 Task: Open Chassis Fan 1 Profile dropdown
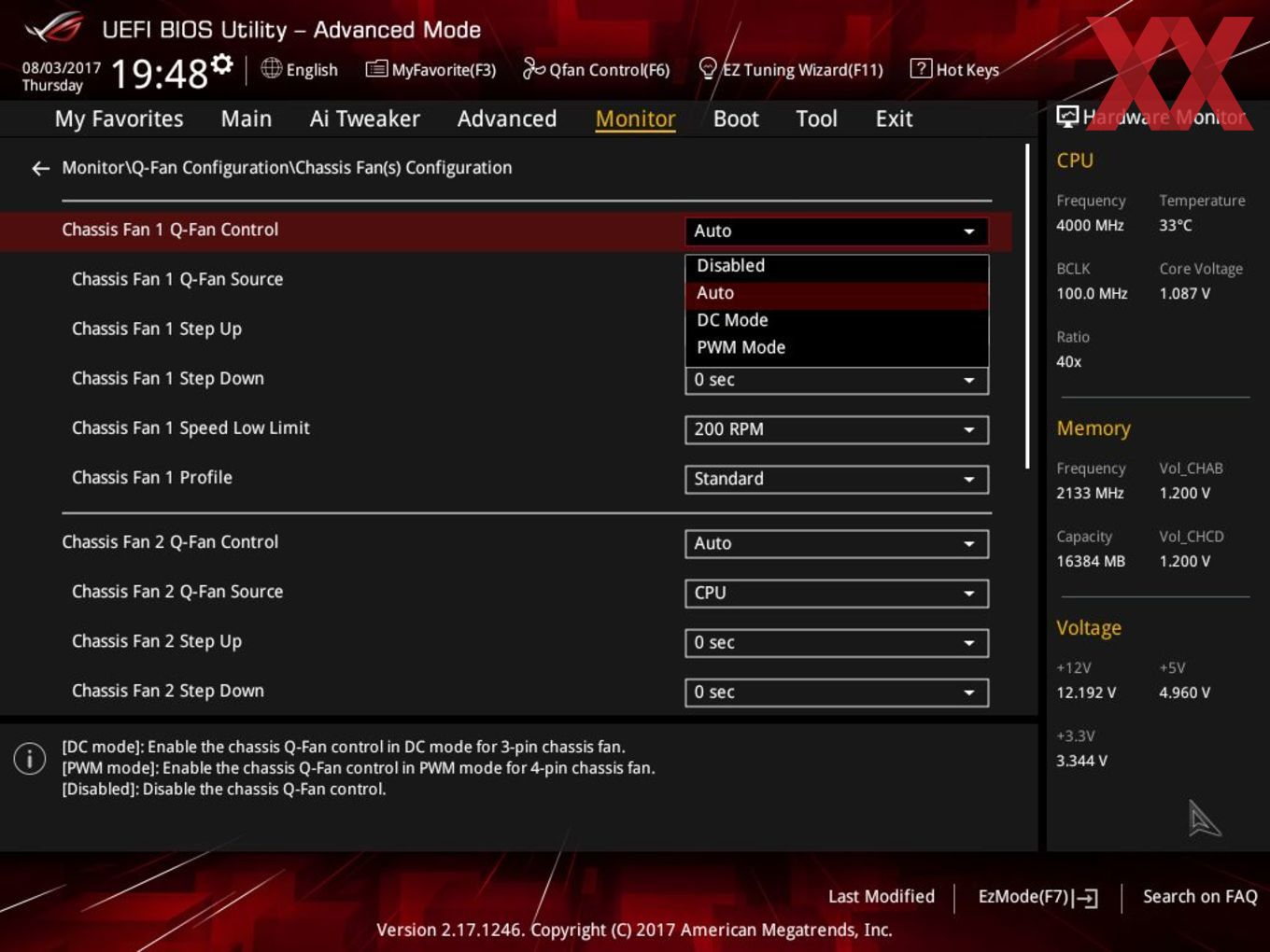point(837,479)
